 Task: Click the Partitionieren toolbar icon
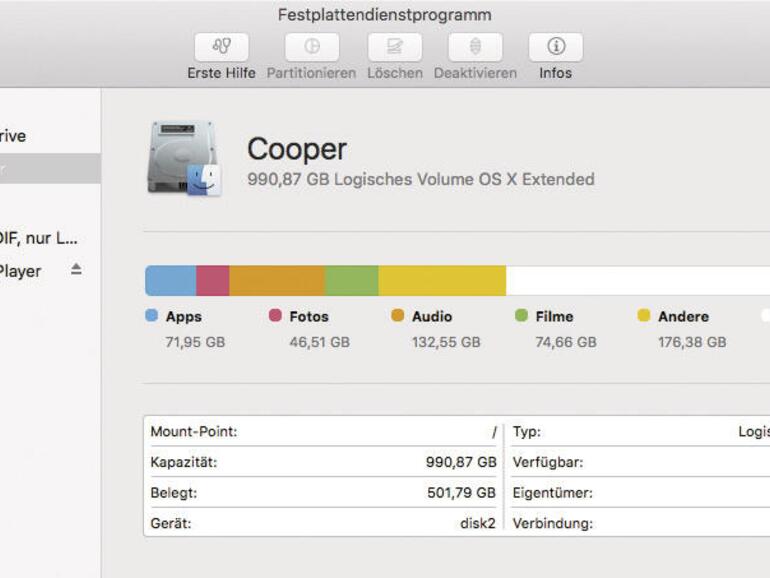pyautogui.click(x=312, y=47)
